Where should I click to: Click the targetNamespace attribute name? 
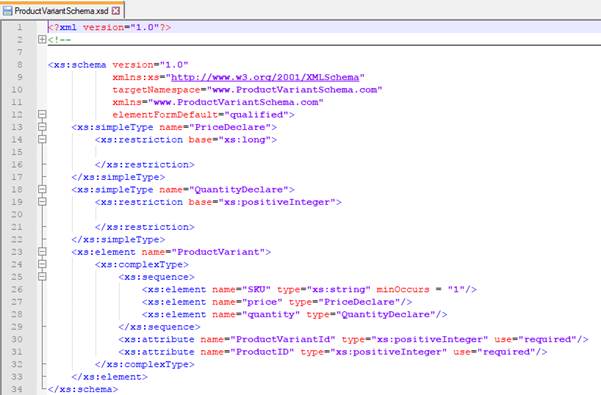click(x=156, y=90)
